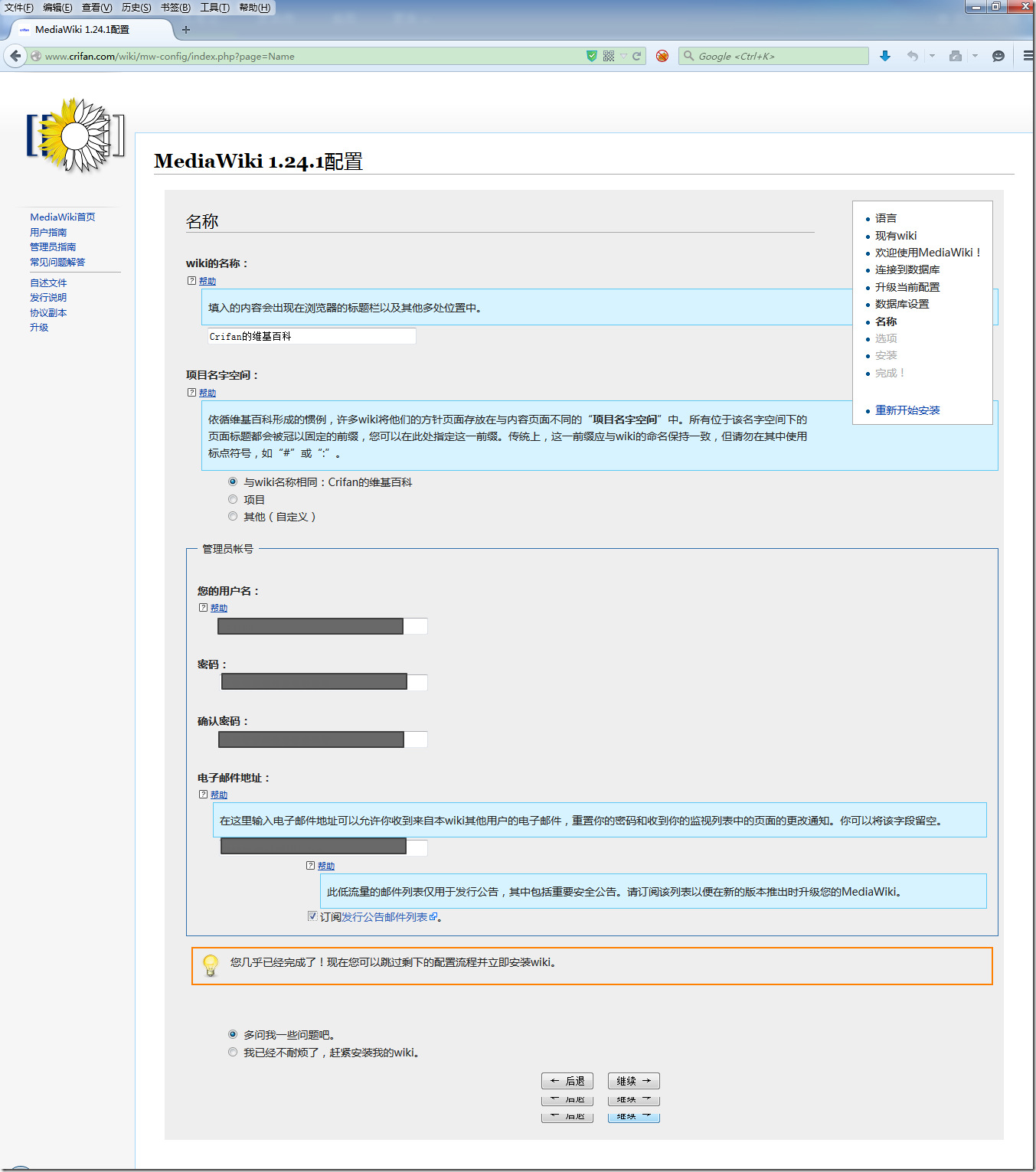Open the 帮助 menu in the menu bar
Screen dimensions: 1036x1172
(255, 8)
